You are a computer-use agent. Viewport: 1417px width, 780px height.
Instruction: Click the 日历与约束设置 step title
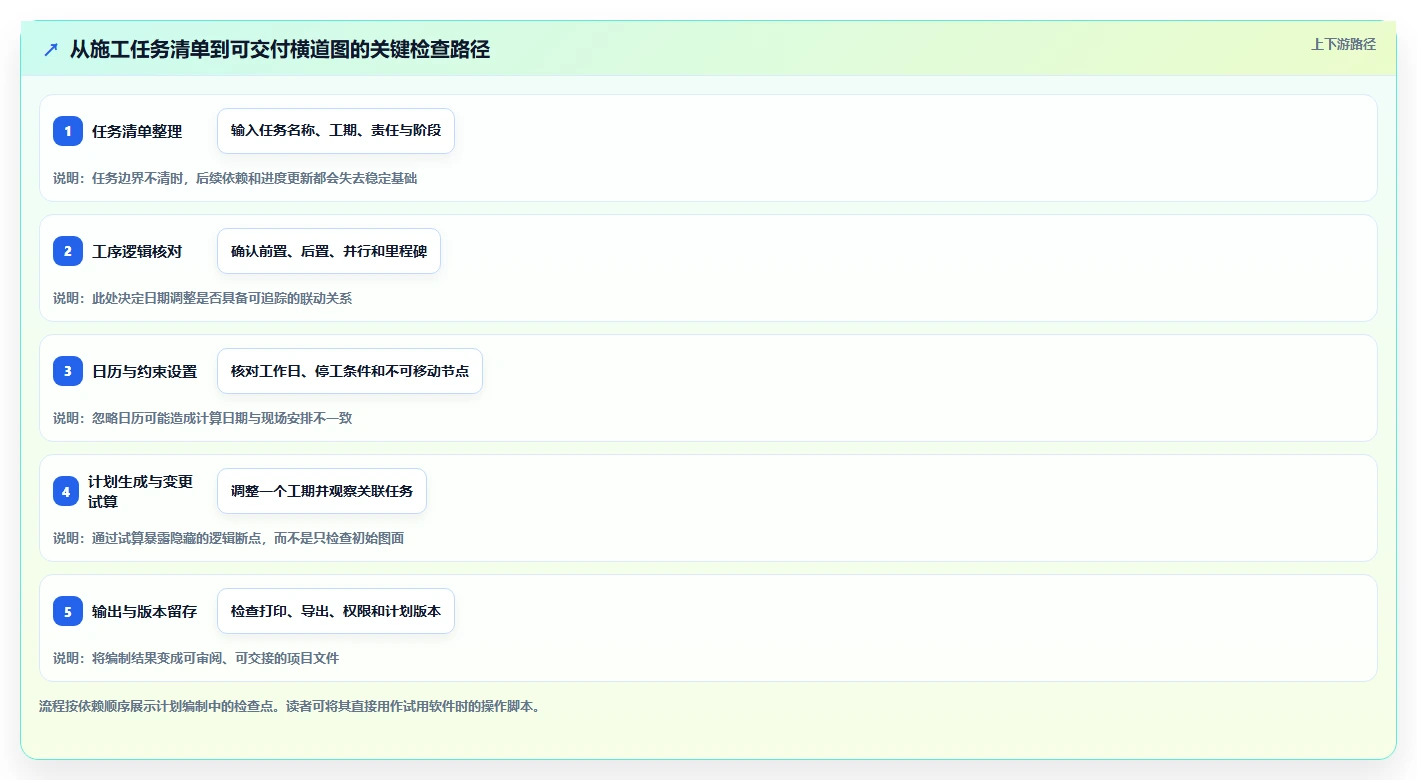pyautogui.click(x=144, y=371)
